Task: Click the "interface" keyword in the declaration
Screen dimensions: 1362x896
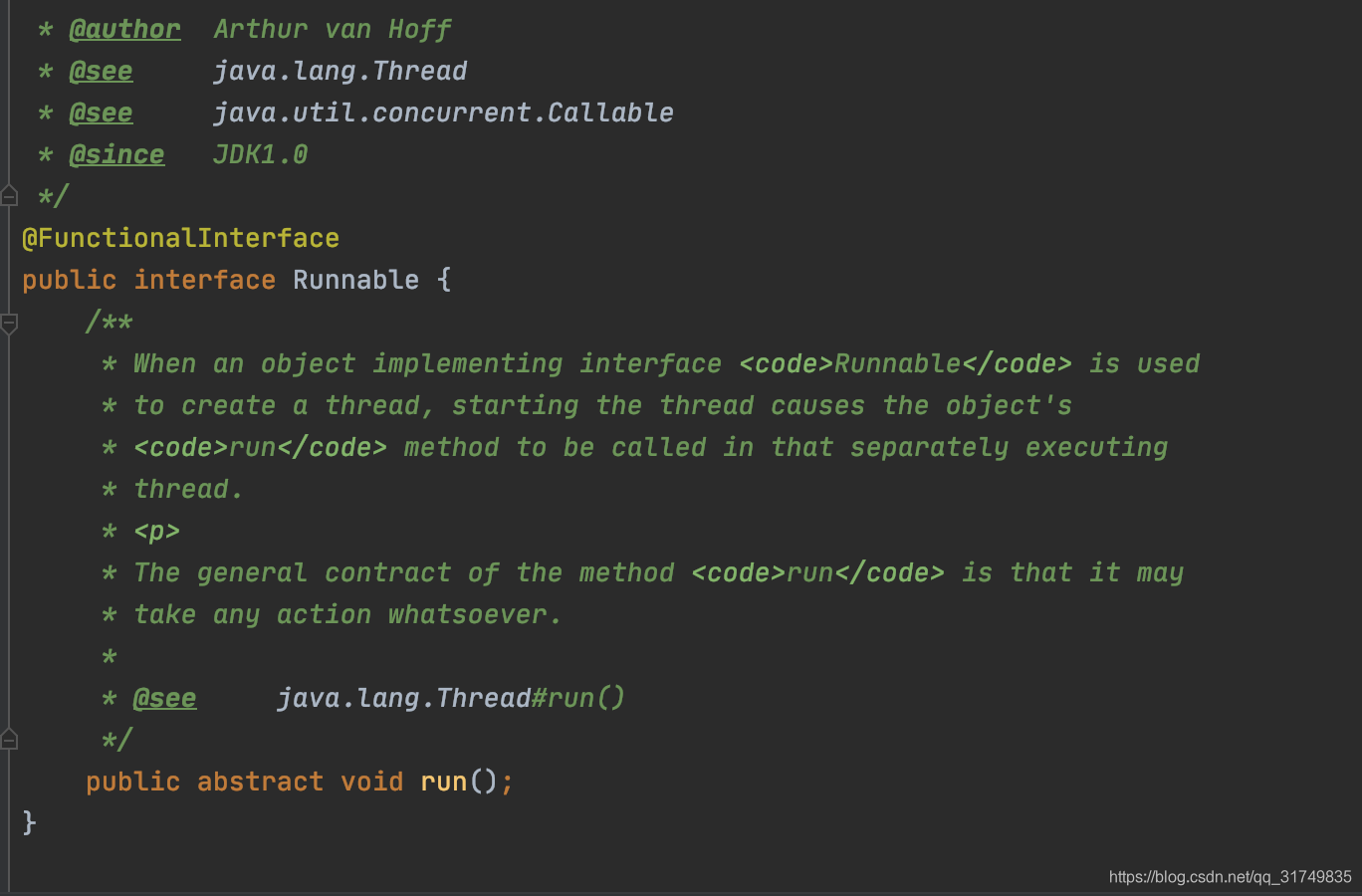Action: click(204, 281)
